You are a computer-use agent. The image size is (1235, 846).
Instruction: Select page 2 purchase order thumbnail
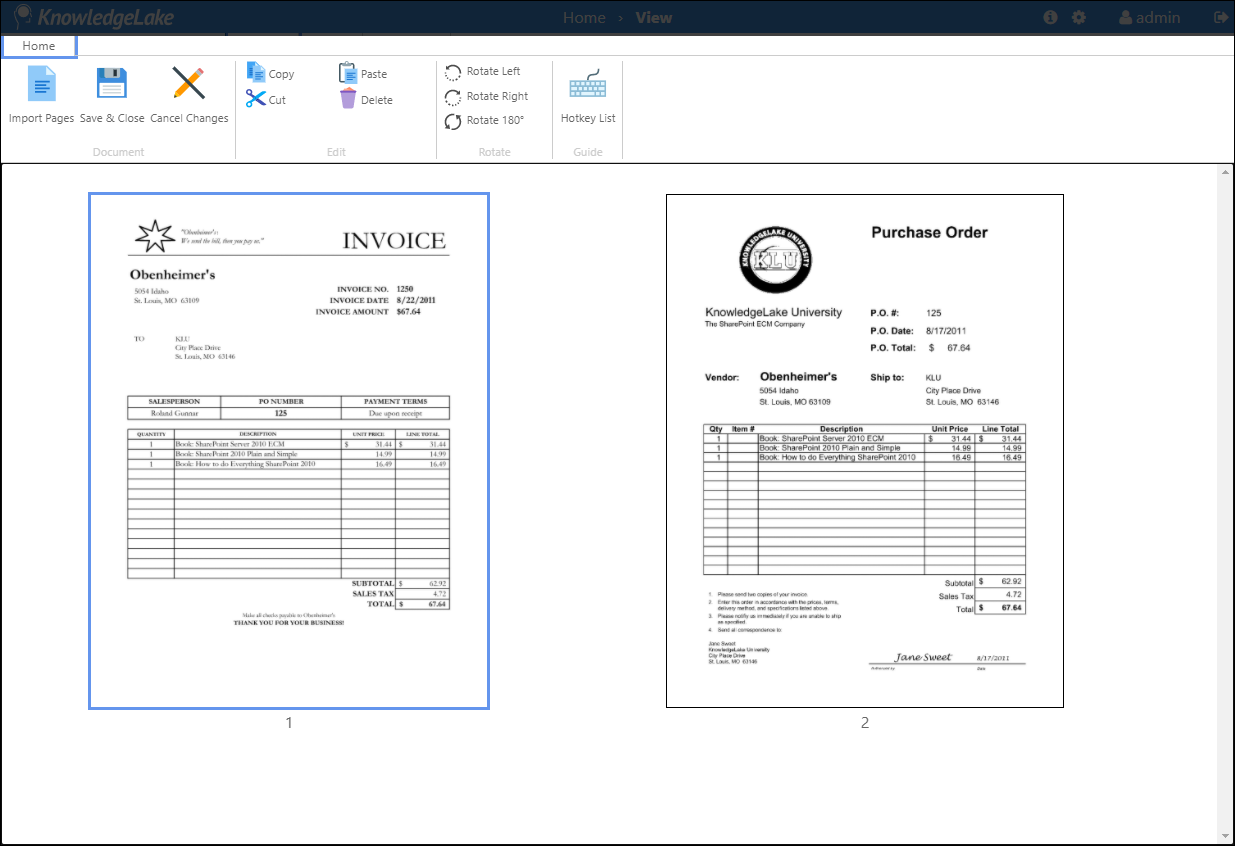(865, 451)
